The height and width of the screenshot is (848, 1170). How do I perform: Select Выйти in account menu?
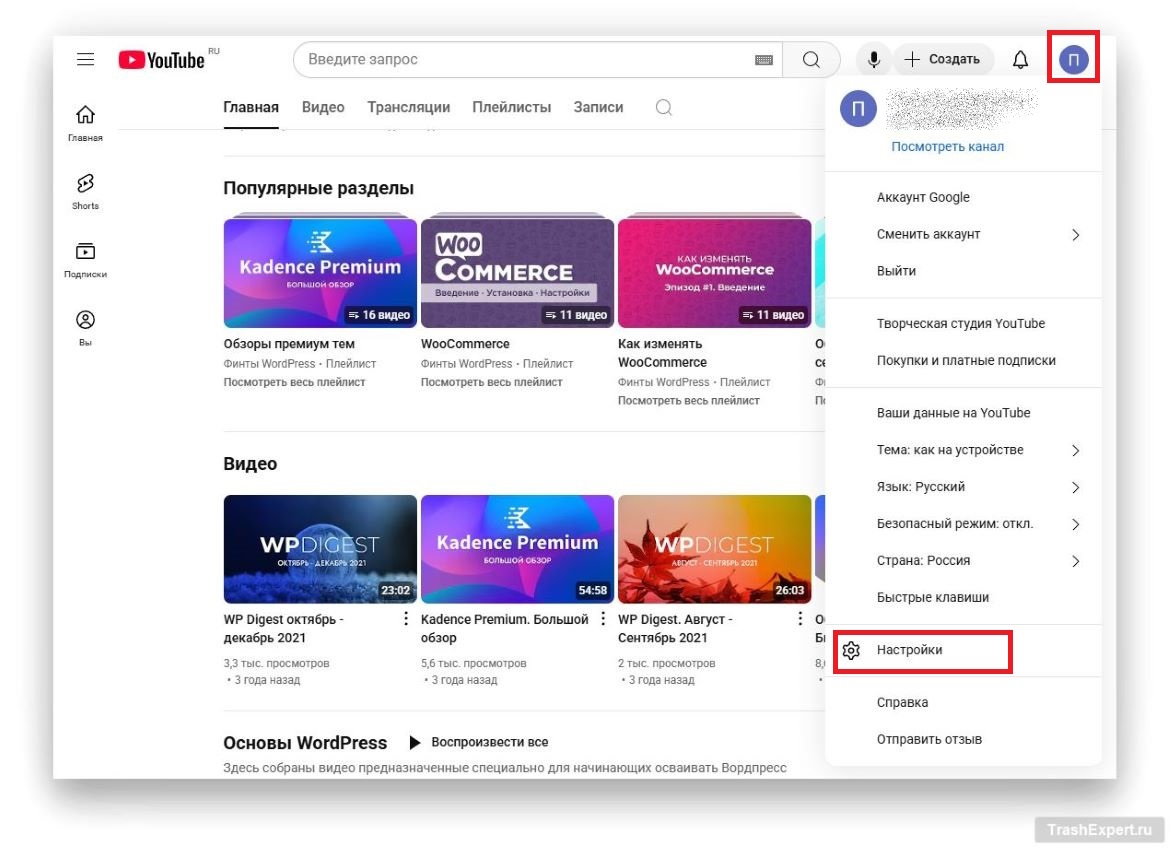coord(896,271)
